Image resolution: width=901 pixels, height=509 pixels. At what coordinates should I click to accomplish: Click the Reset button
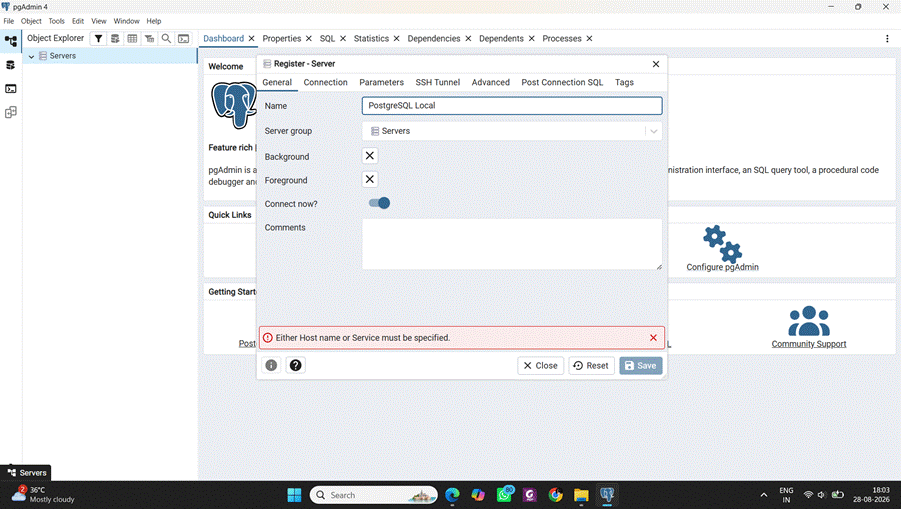point(591,365)
